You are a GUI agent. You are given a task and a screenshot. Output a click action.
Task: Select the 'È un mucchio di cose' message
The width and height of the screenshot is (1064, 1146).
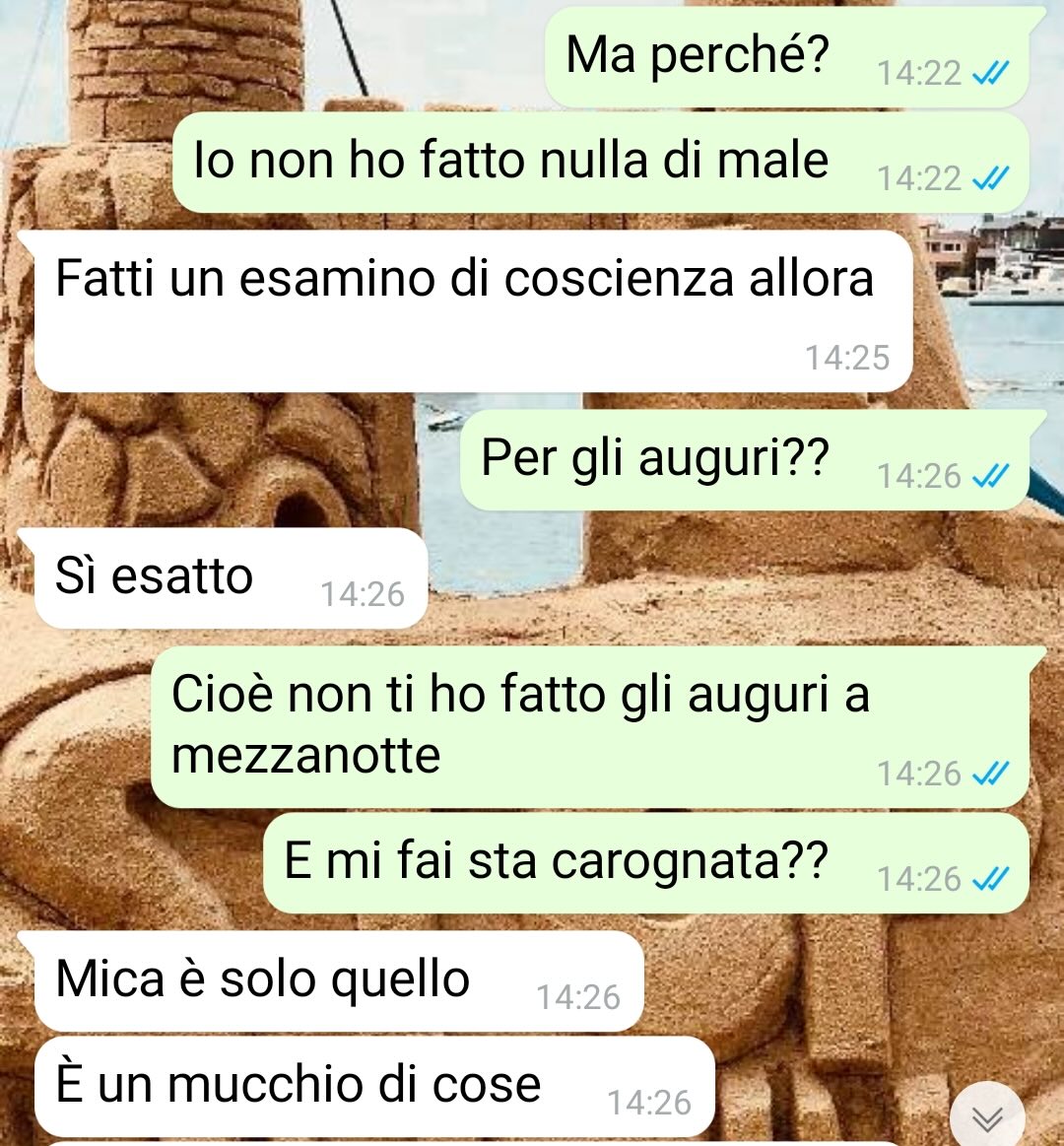374,1086
